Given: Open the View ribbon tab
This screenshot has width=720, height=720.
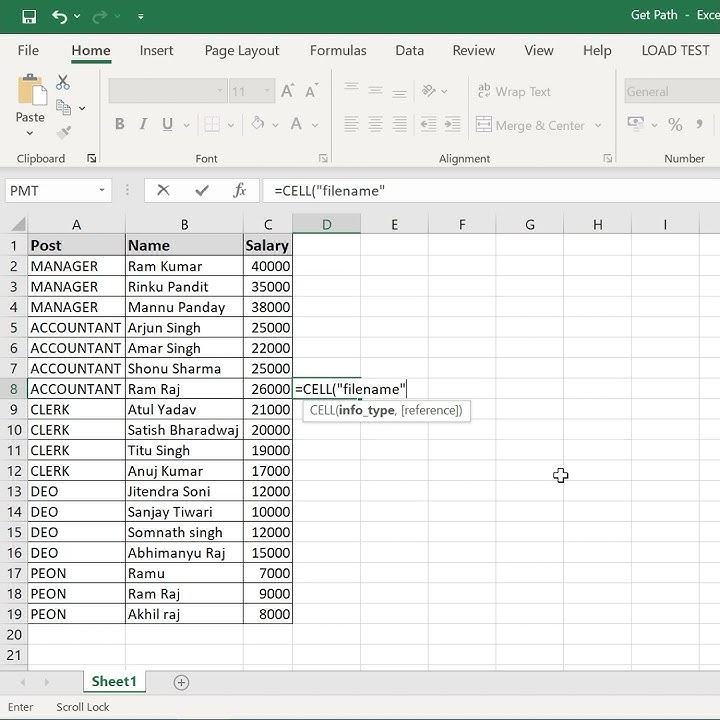Looking at the screenshot, I should (539, 50).
